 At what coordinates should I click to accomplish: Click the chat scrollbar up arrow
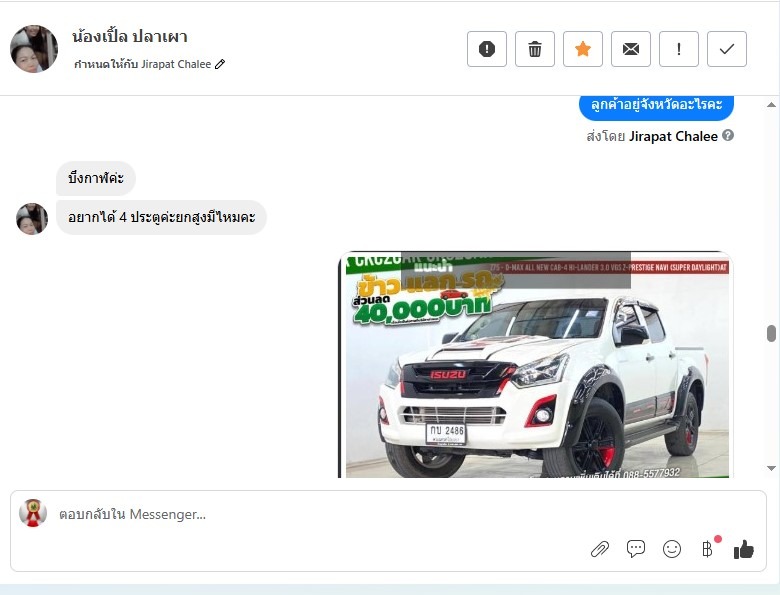coord(771,104)
